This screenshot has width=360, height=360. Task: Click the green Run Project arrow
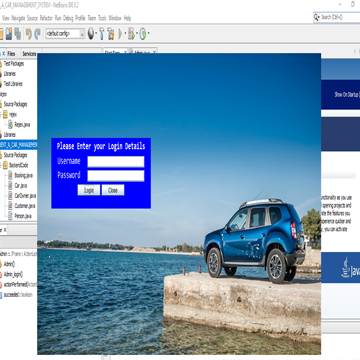point(120,34)
